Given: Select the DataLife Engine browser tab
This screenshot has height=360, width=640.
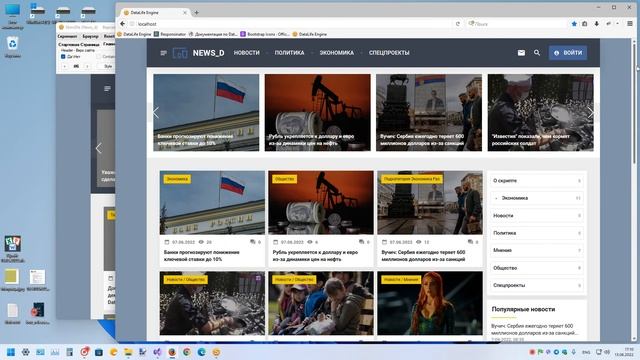Looking at the screenshot, I should pyautogui.click(x=154, y=13).
